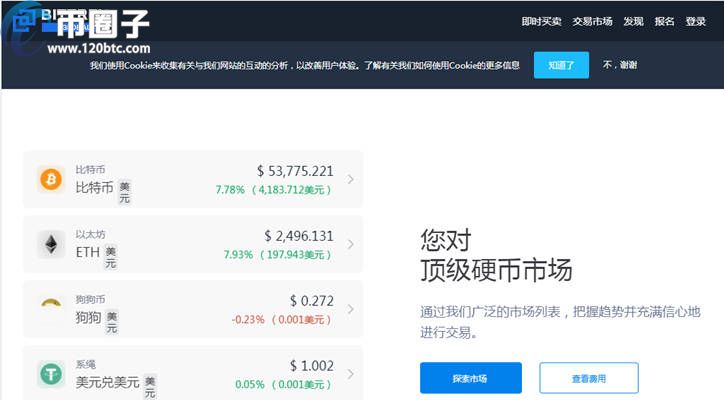Accept cookies with the 知道了 button
724x400 pixels.
coord(561,65)
